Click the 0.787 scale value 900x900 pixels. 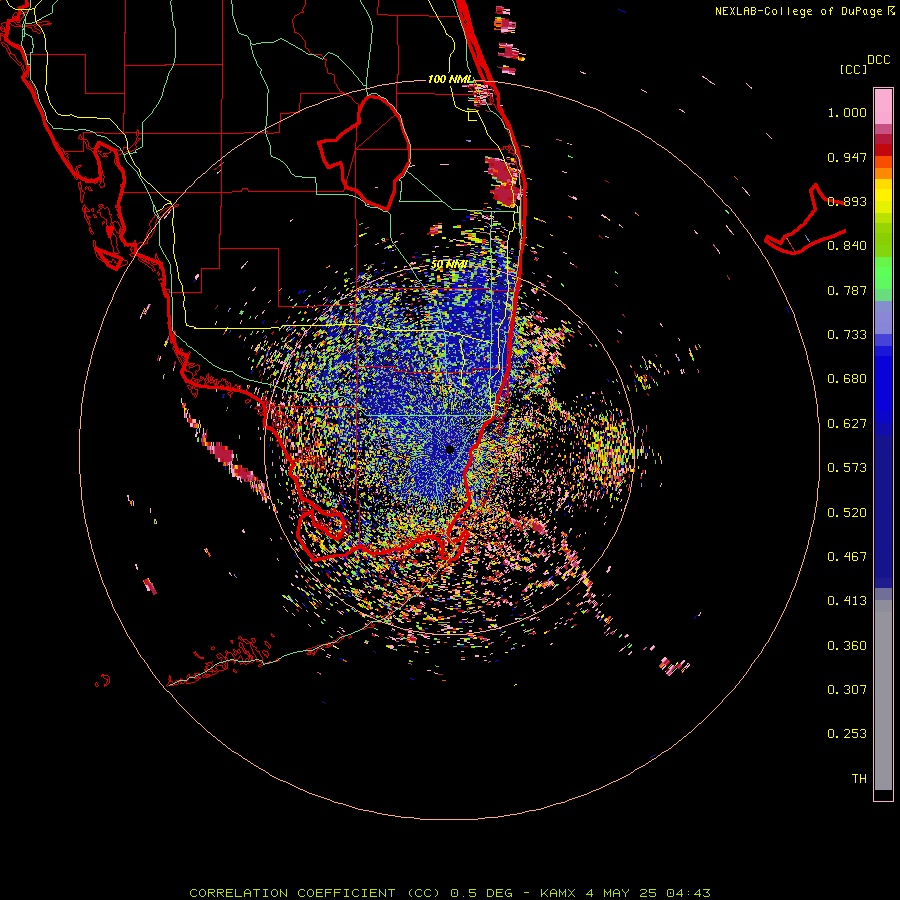click(x=847, y=290)
